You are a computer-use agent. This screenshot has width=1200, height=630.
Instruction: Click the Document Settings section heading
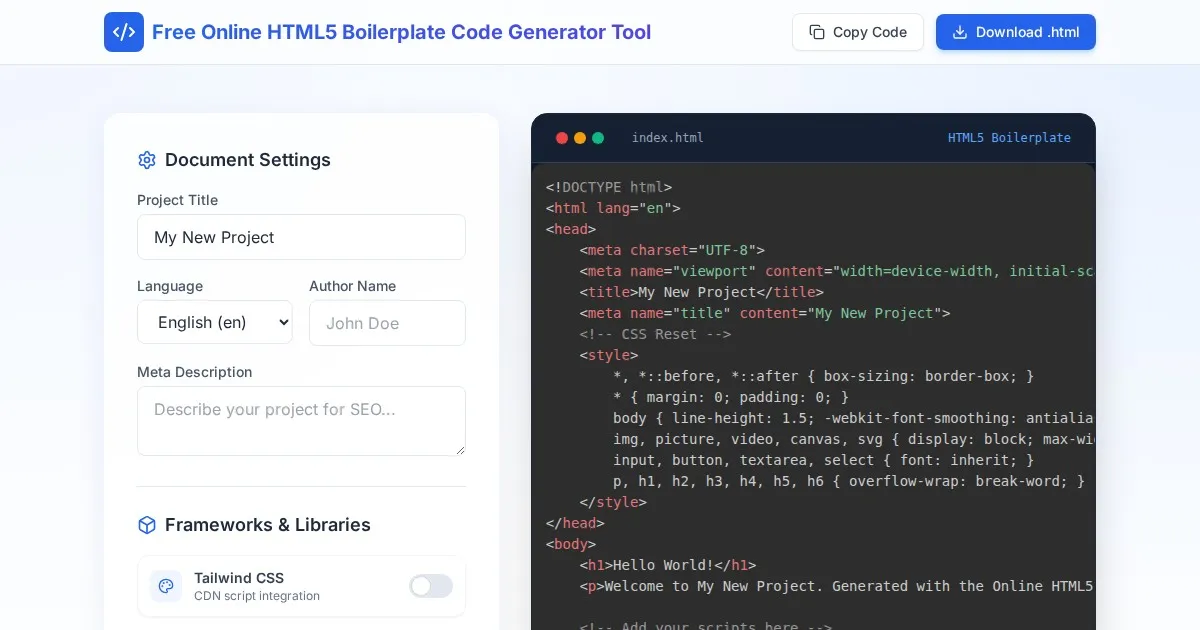tap(247, 160)
